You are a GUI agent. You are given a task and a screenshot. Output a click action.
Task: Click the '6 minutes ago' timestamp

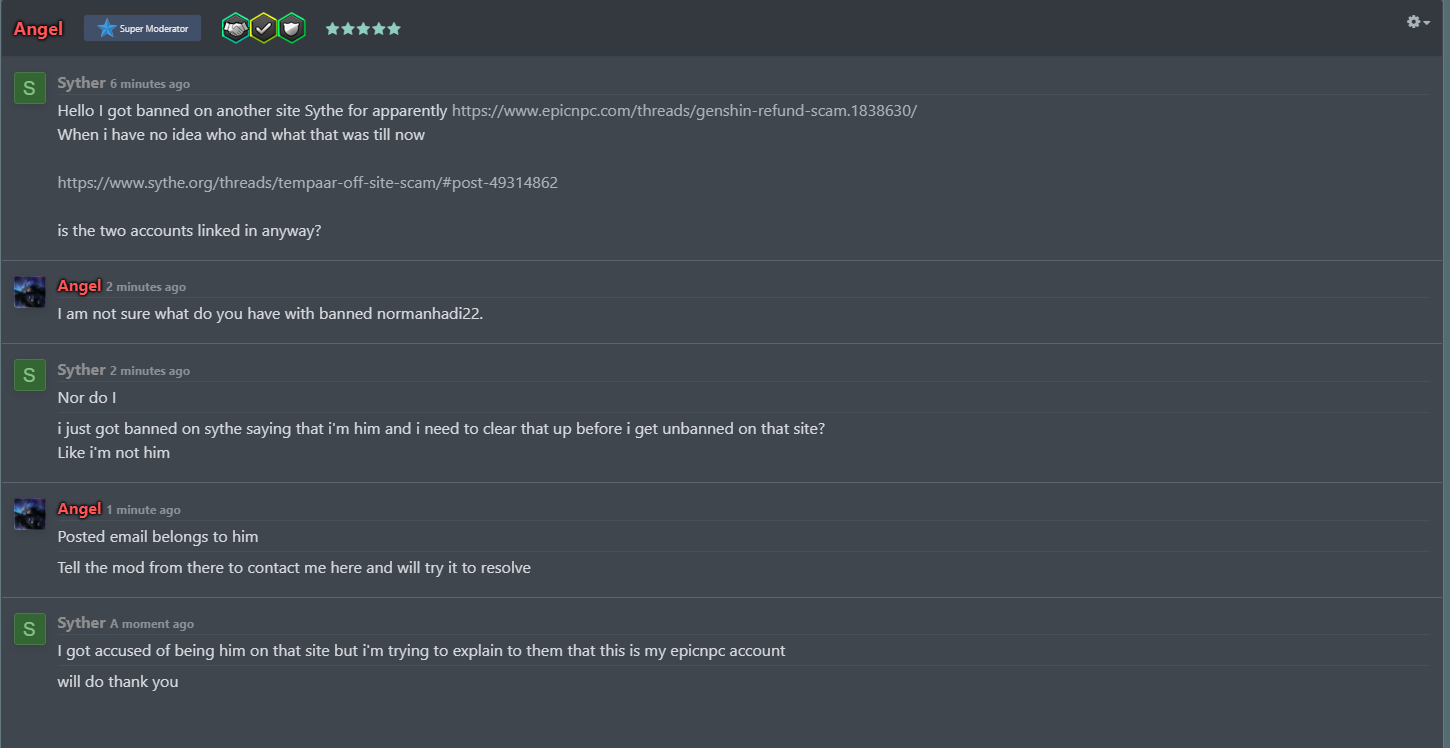click(x=150, y=84)
